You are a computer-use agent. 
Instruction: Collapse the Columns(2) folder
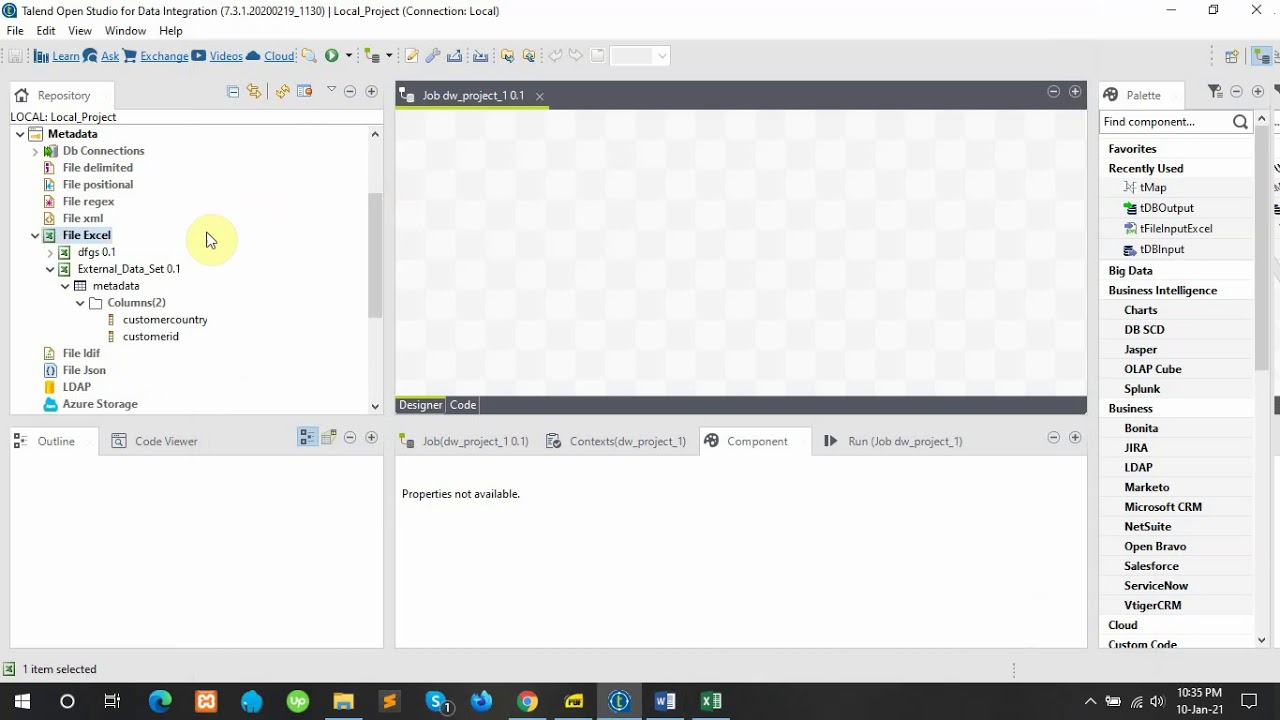(80, 303)
